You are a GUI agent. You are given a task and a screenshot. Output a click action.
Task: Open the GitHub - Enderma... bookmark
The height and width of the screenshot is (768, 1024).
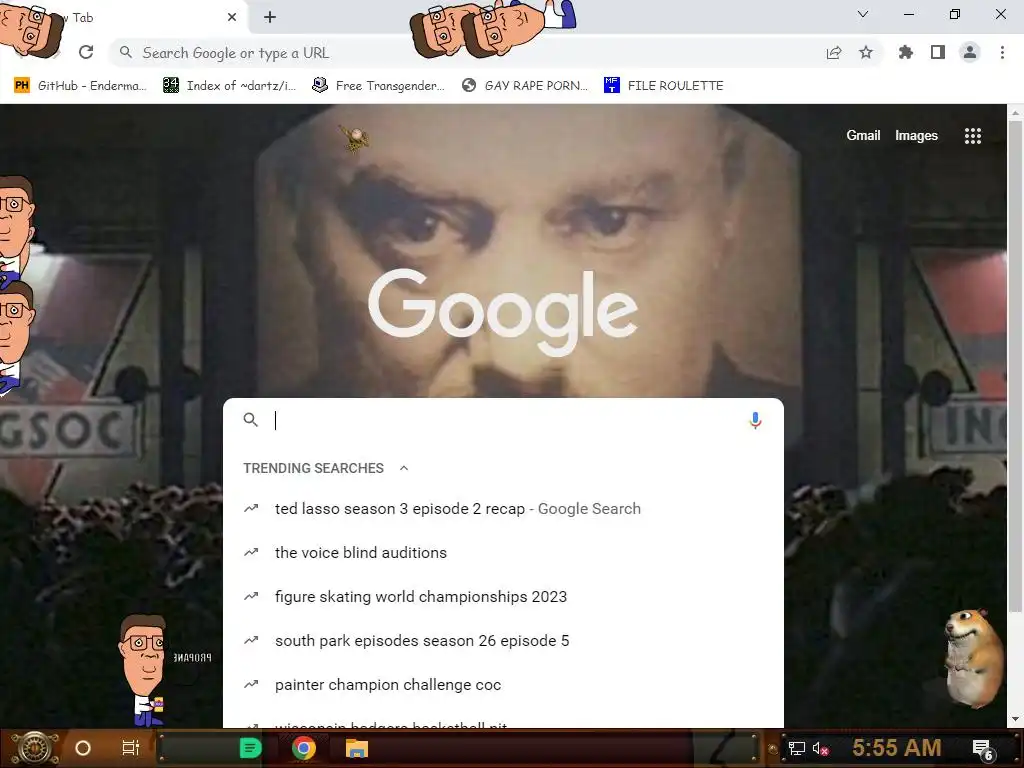(x=80, y=86)
